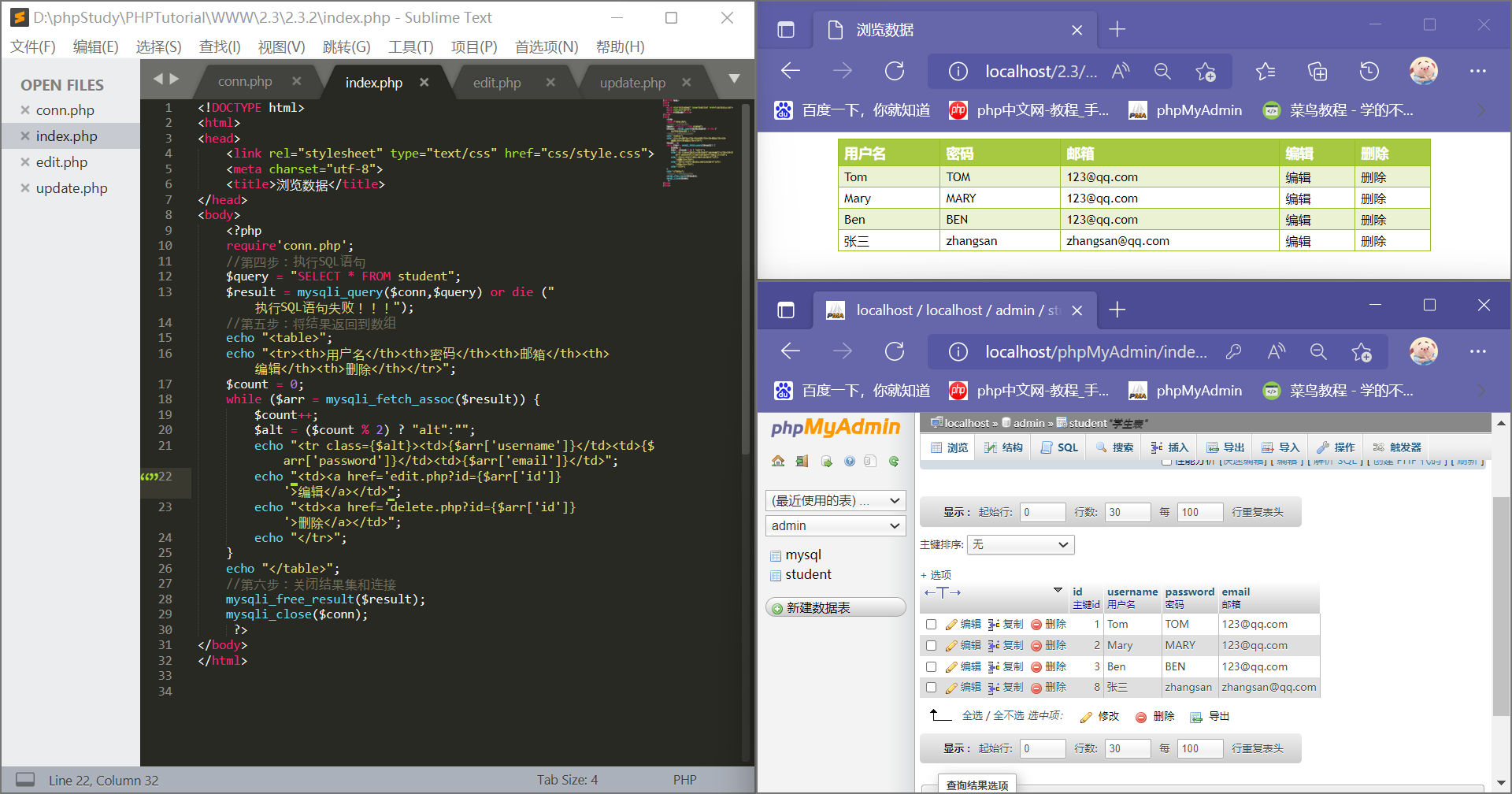
Task: Open the phpMyAdmin documentation help icon
Action: tap(850, 462)
